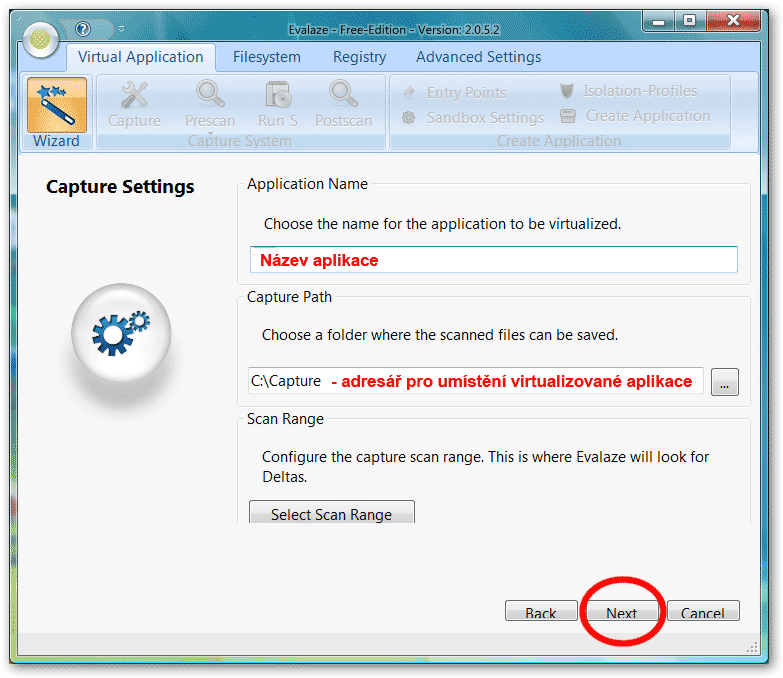Browse for capture folder with ... button
The image size is (783, 678).
tap(725, 382)
